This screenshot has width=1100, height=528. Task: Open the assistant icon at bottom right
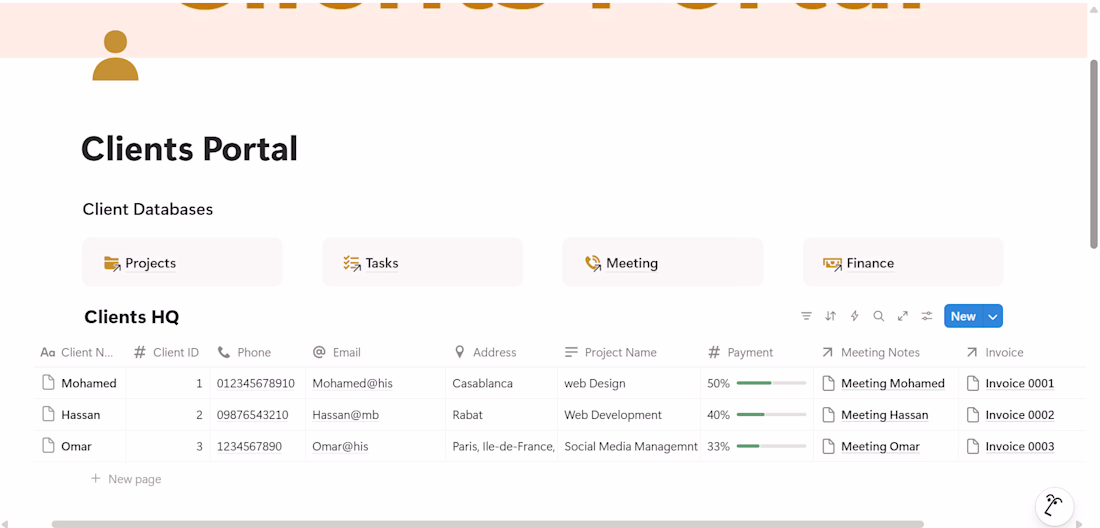[1054, 506]
